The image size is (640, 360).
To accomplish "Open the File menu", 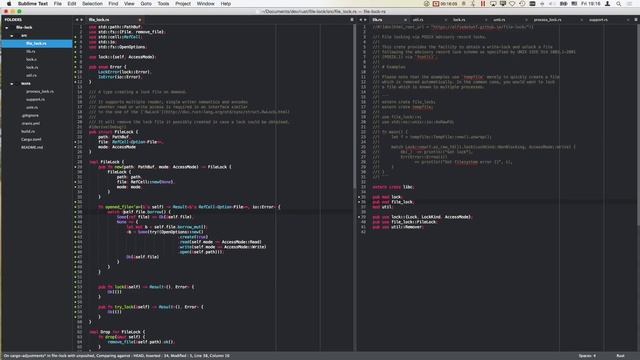I will coord(58,4).
